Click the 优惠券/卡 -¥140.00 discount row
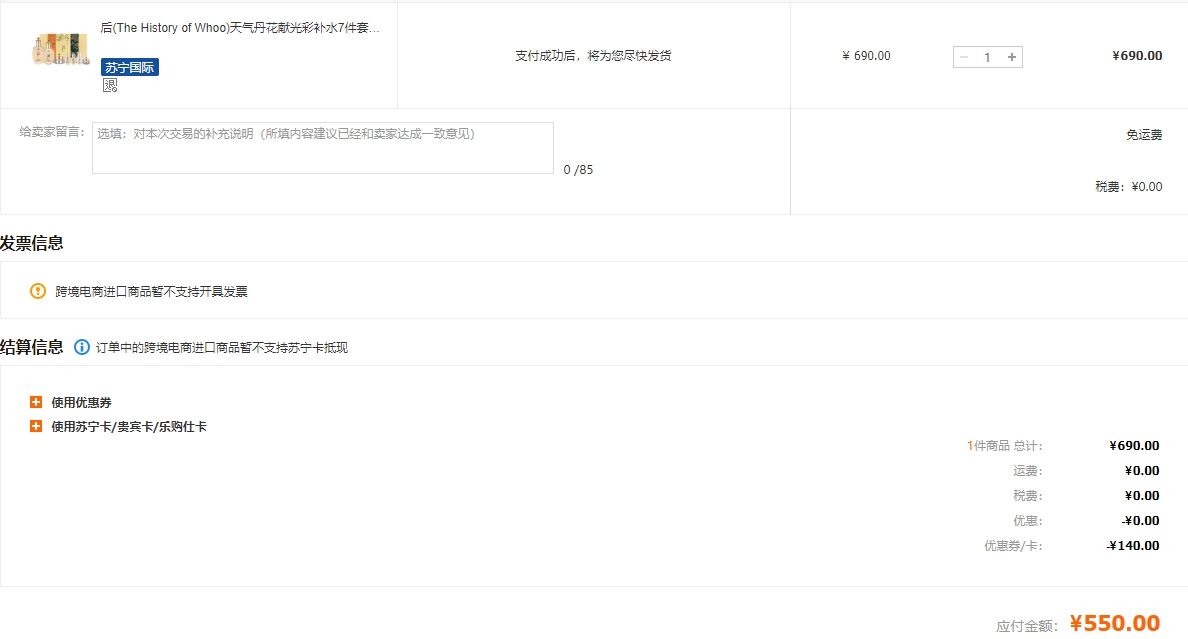Screen dimensions: 1188x639 click(x=1132, y=545)
